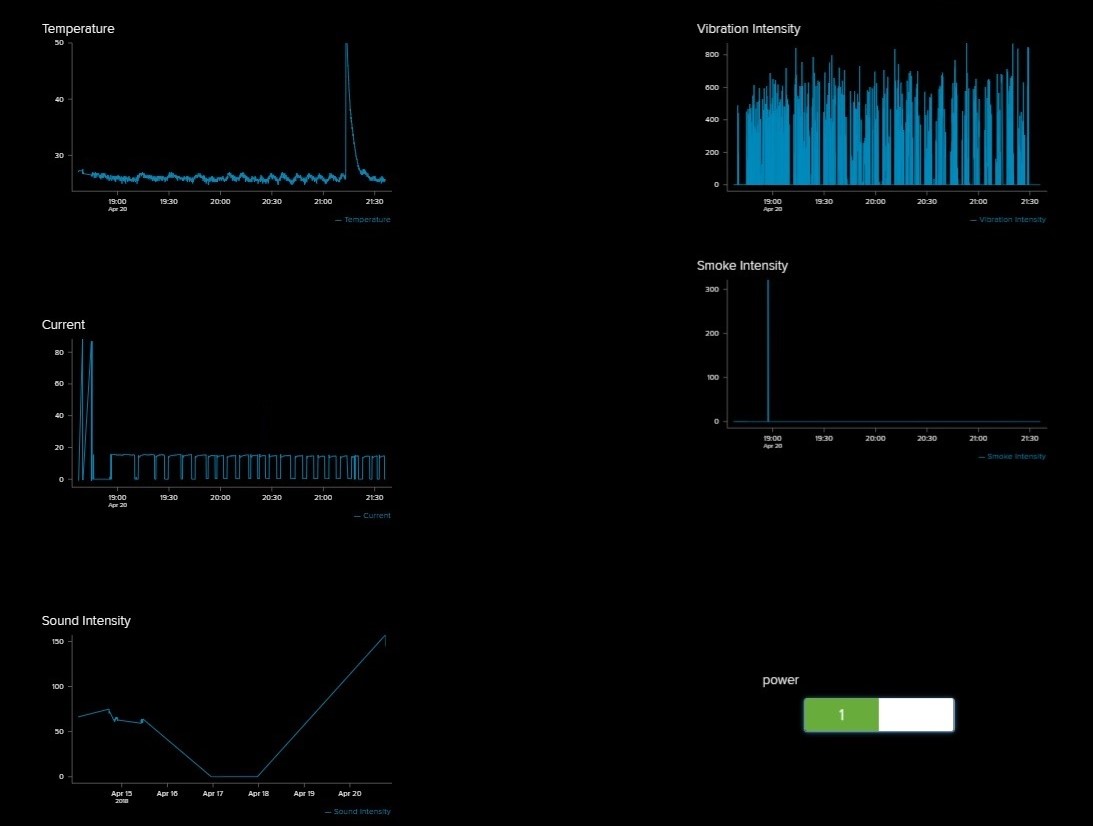Click the power widget label
The image size is (1093, 826).
(x=781, y=680)
